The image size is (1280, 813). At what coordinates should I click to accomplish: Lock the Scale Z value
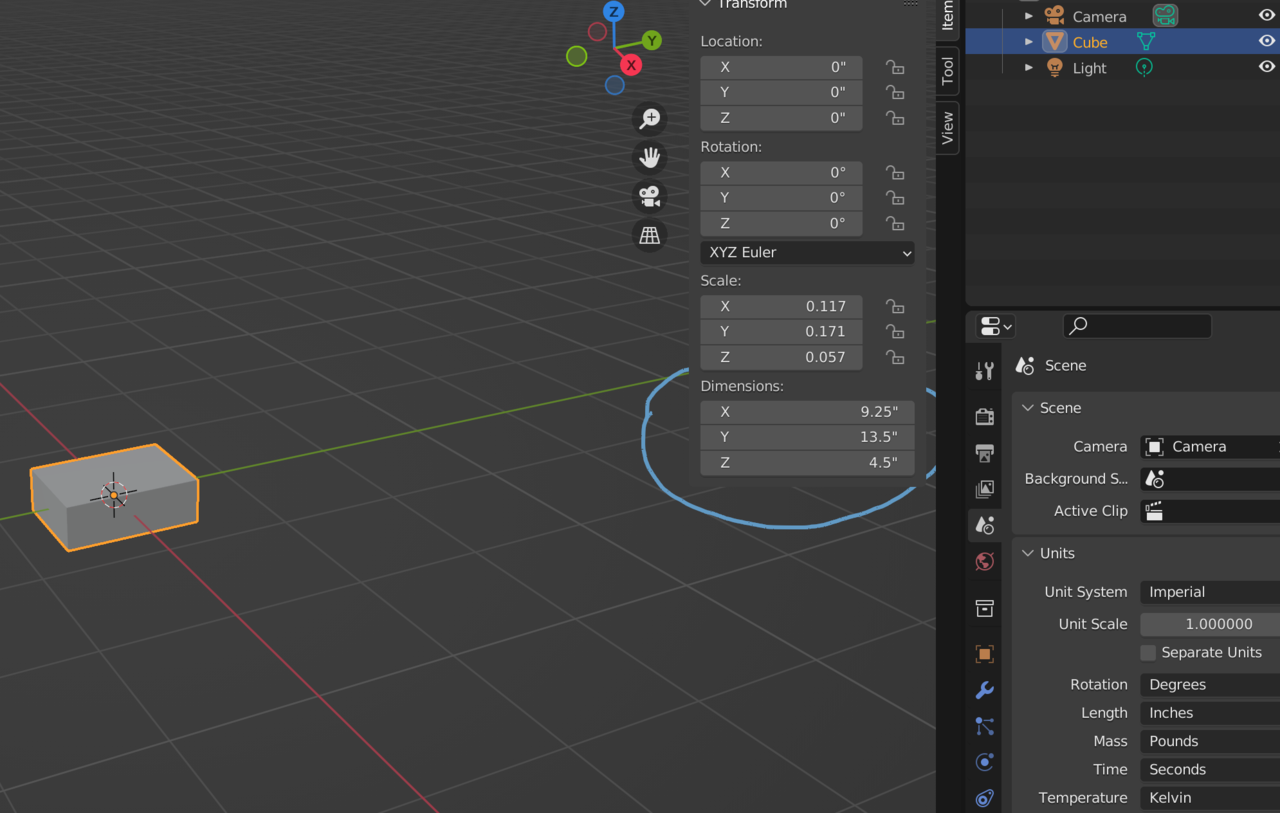895,357
